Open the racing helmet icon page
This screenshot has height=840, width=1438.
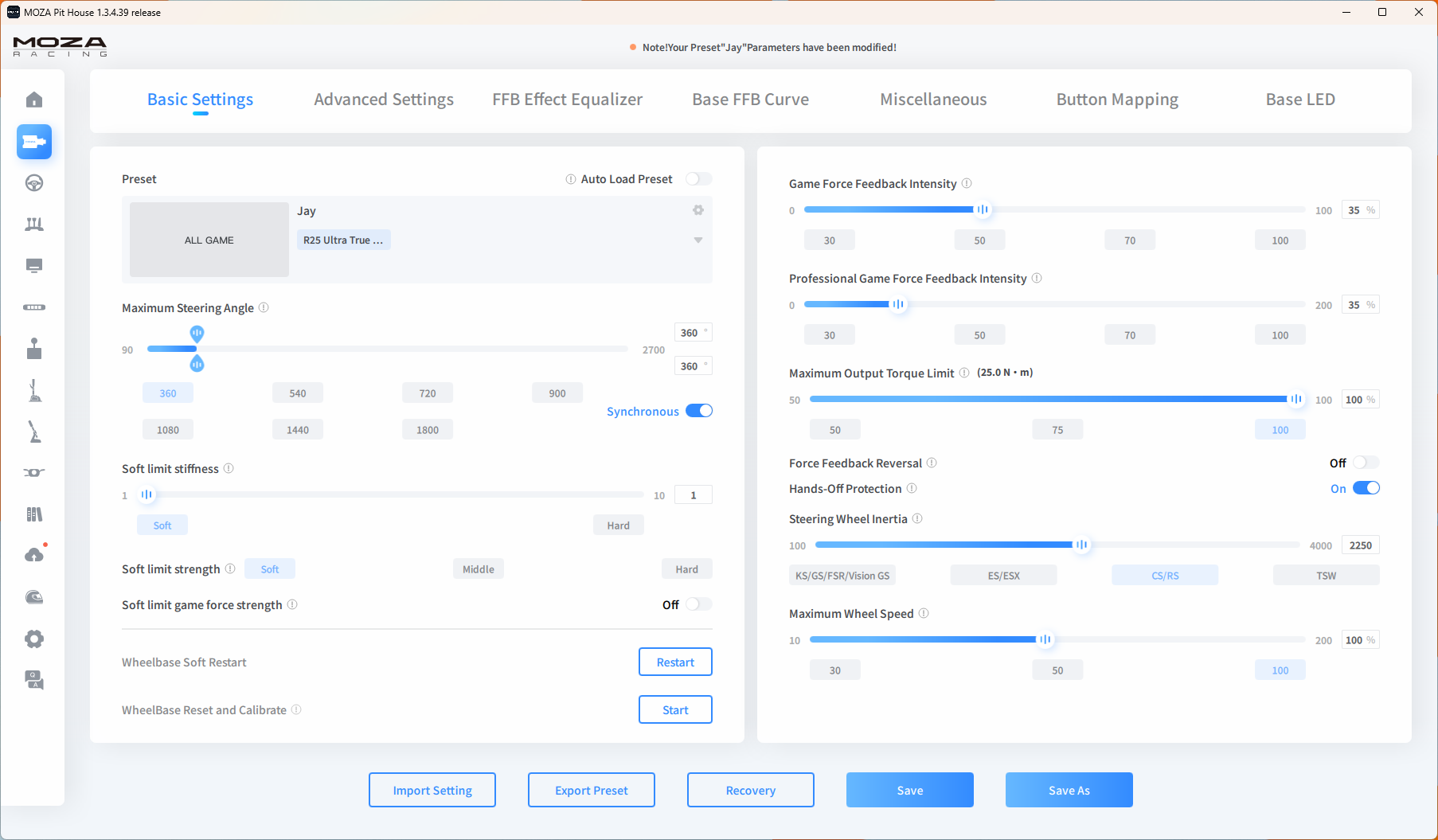(34, 597)
